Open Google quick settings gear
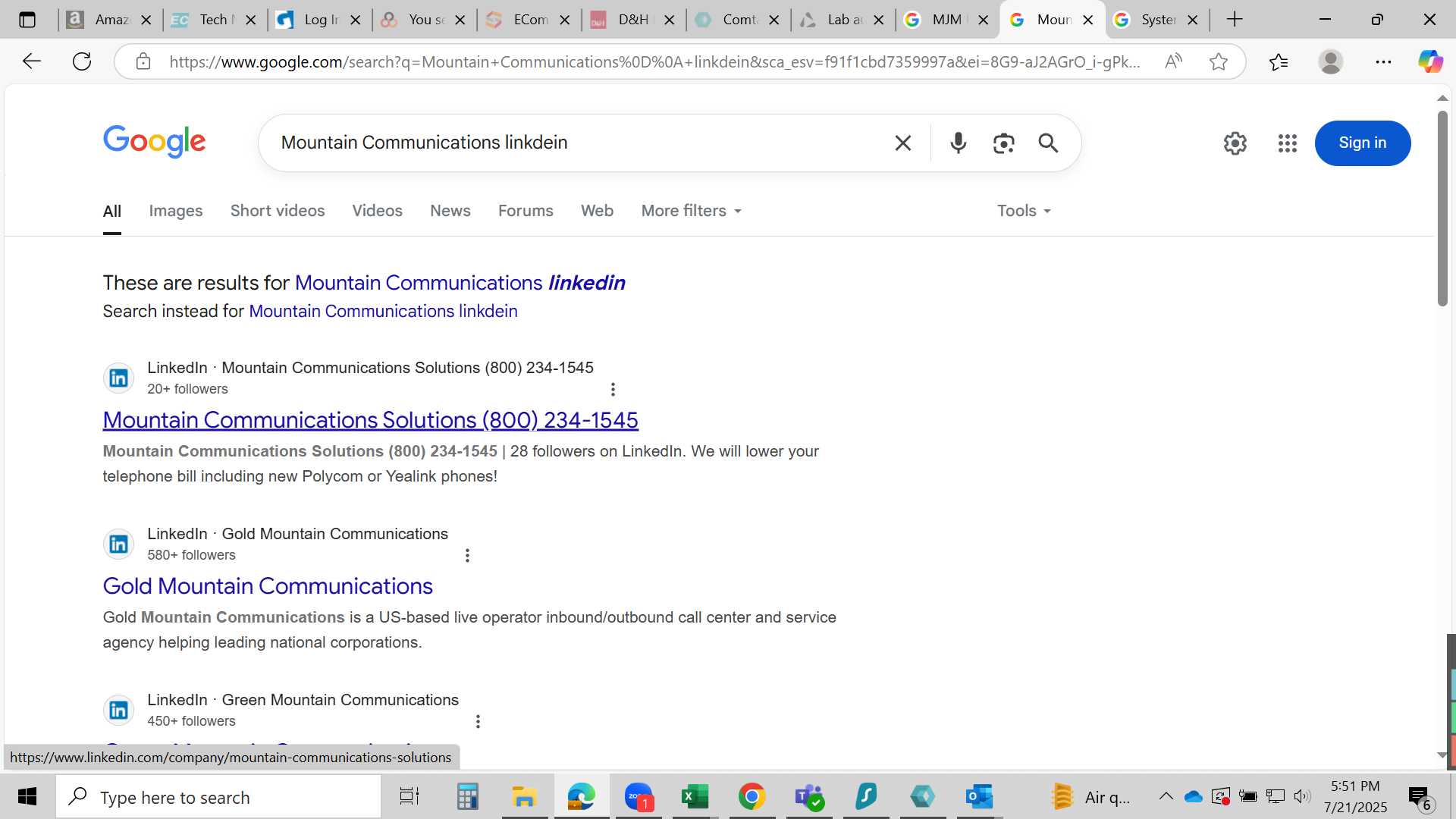1456x819 pixels. coord(1235,143)
